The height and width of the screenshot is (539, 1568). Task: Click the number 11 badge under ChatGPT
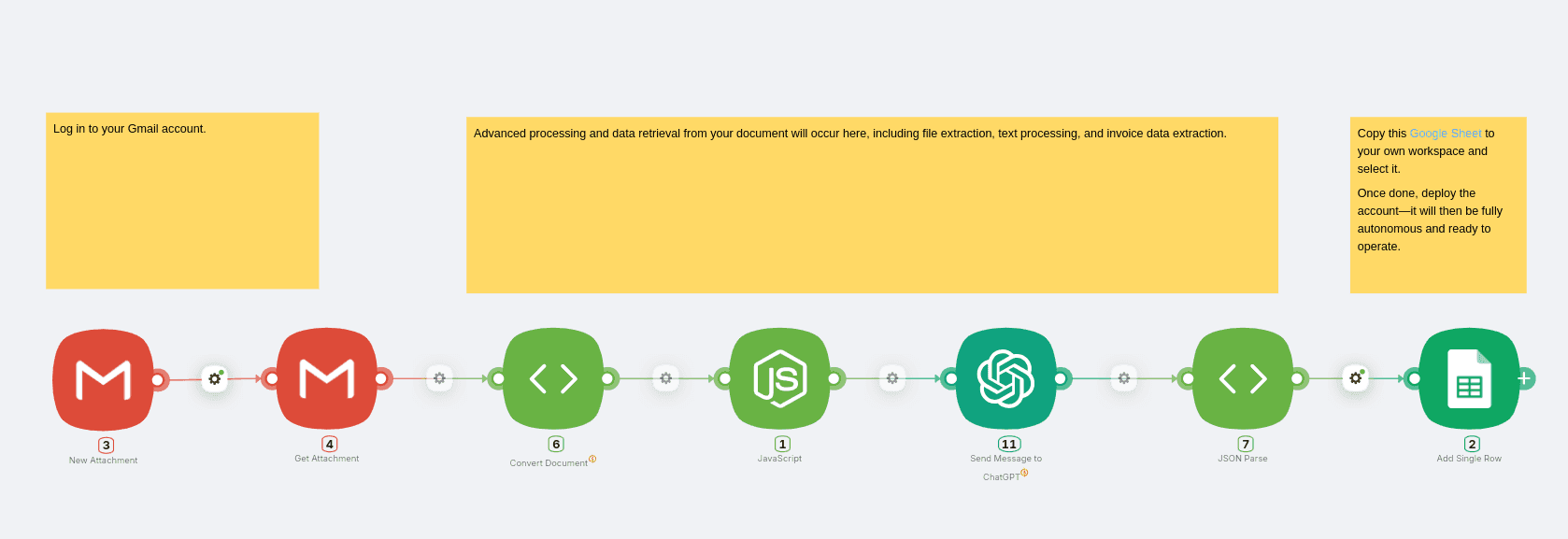[x=1009, y=444]
